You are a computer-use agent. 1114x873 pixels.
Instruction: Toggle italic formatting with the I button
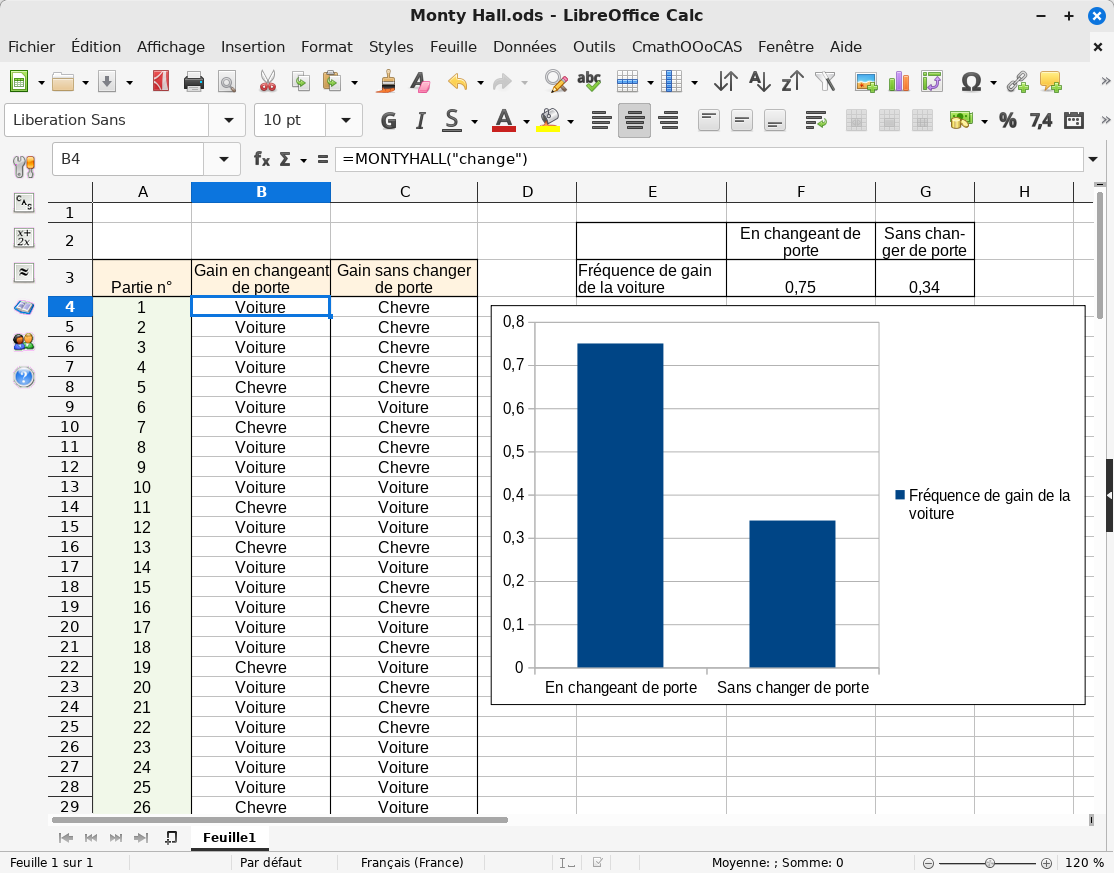[421, 121]
